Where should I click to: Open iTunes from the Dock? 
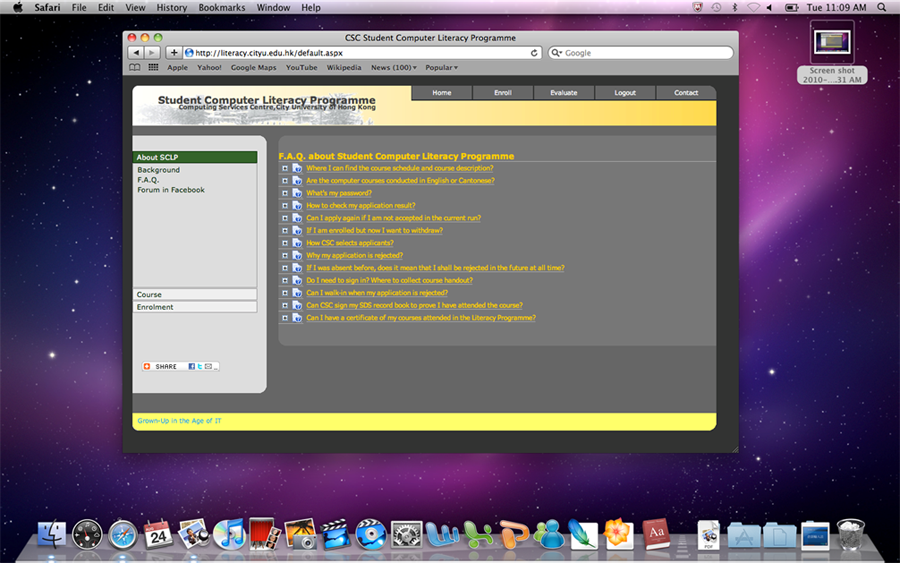[229, 534]
